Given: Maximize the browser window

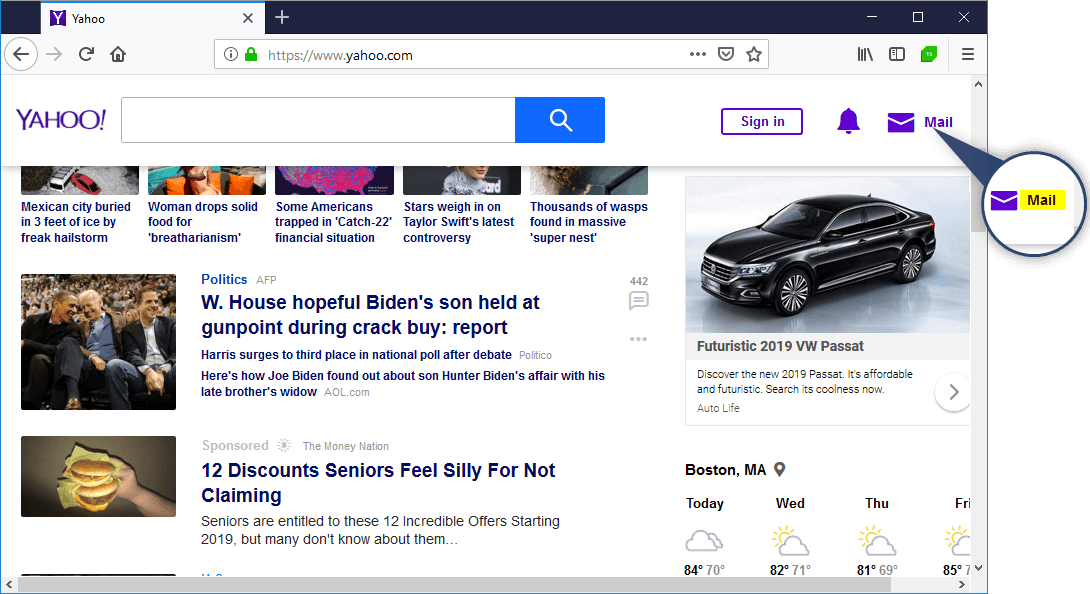Looking at the screenshot, I should pos(918,17).
